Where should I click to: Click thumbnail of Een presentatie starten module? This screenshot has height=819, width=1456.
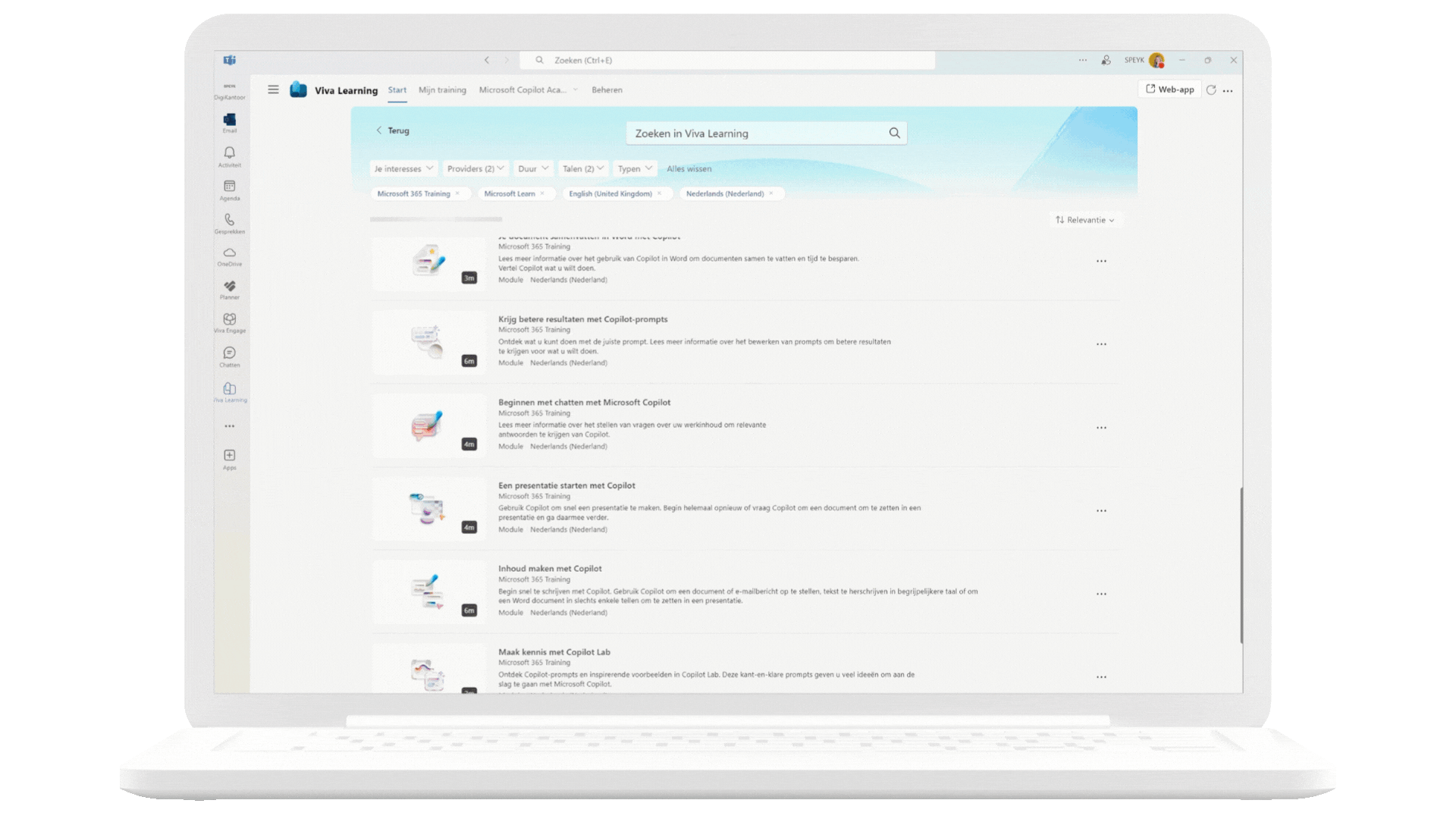click(428, 509)
